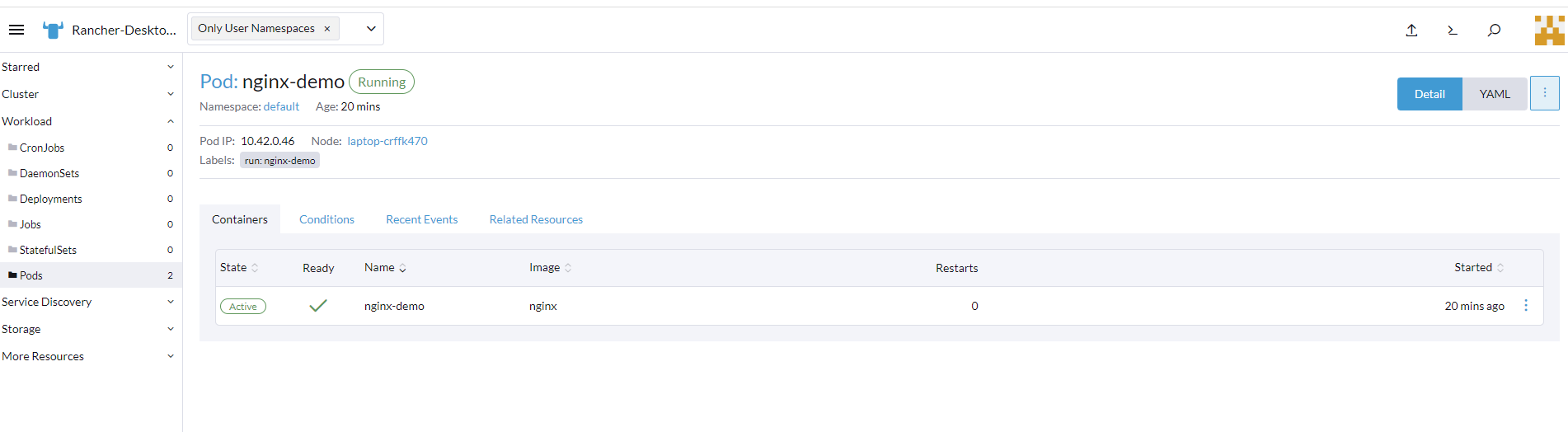Click the Rancher cow logo icon

[53, 31]
